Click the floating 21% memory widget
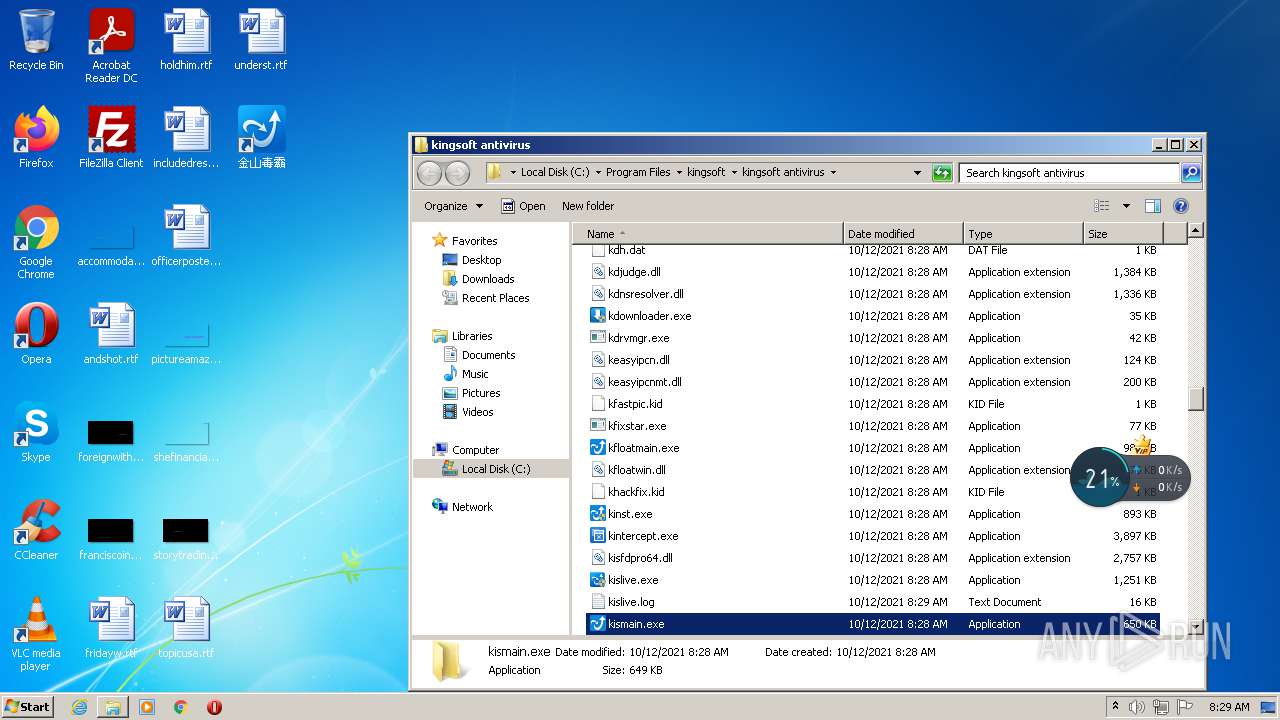The height and width of the screenshot is (720, 1280). click(x=1101, y=478)
